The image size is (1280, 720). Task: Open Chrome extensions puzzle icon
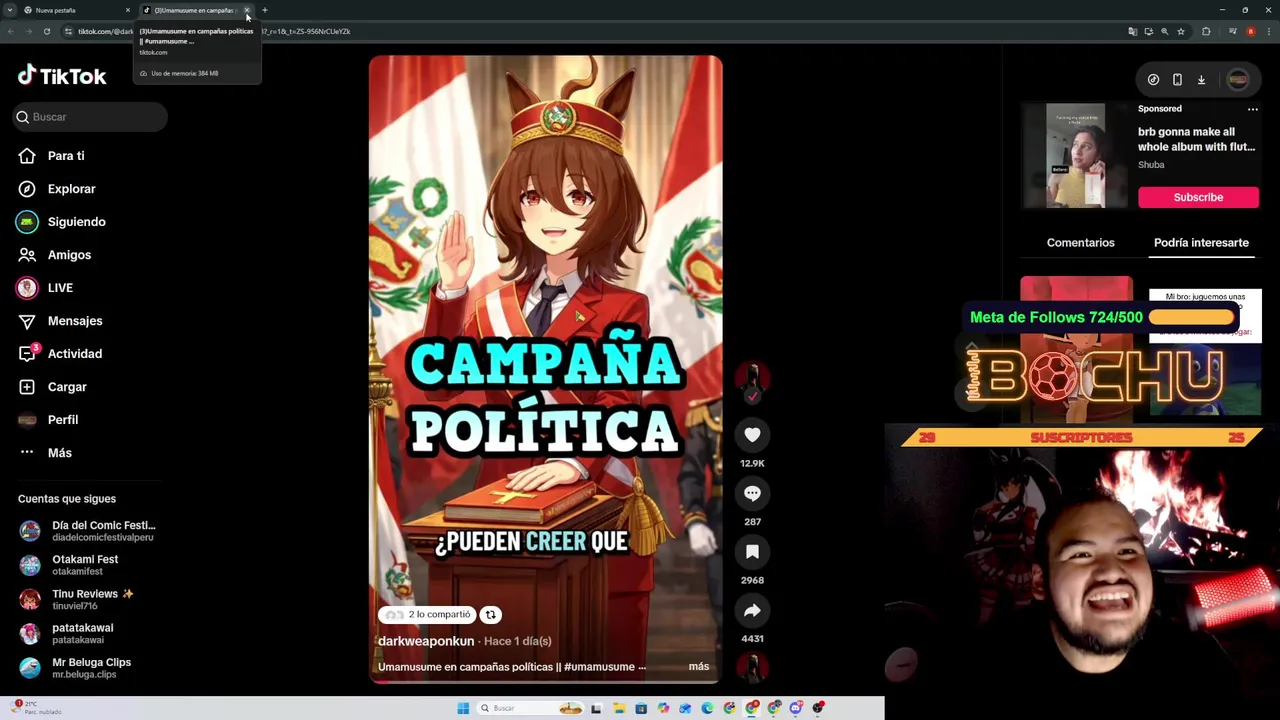click(x=1206, y=31)
